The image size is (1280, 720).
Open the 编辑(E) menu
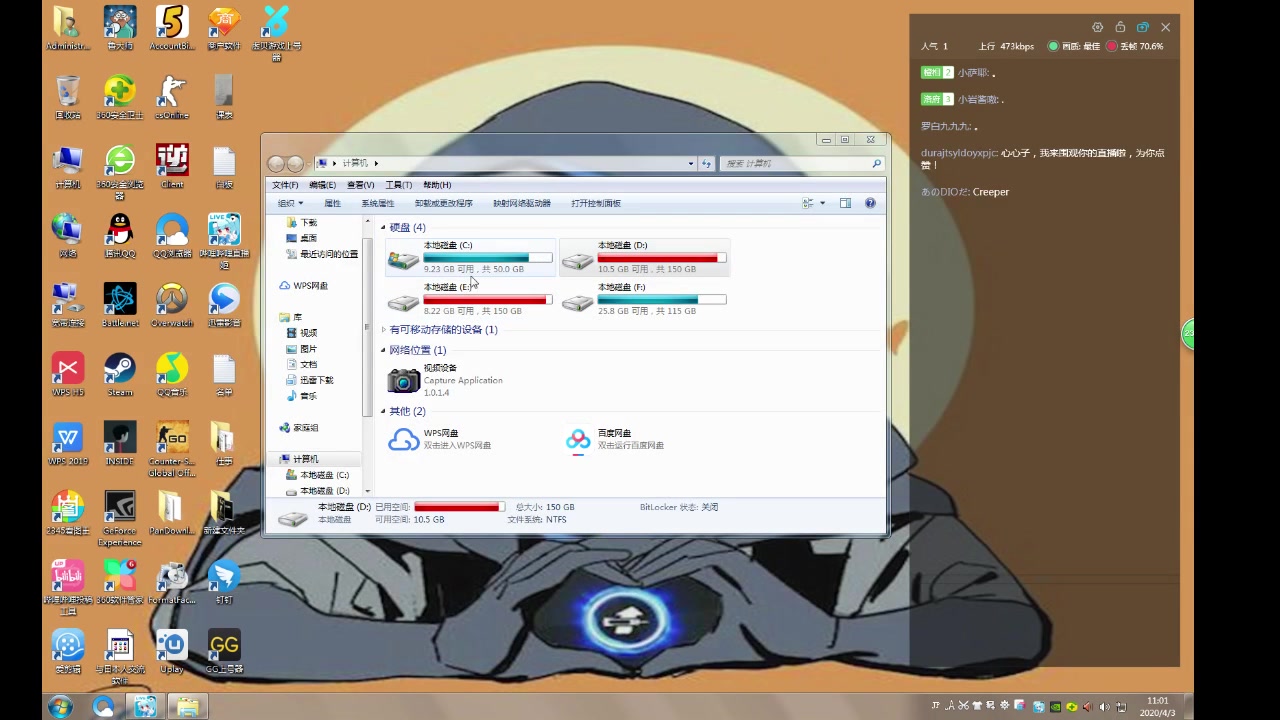(x=322, y=185)
